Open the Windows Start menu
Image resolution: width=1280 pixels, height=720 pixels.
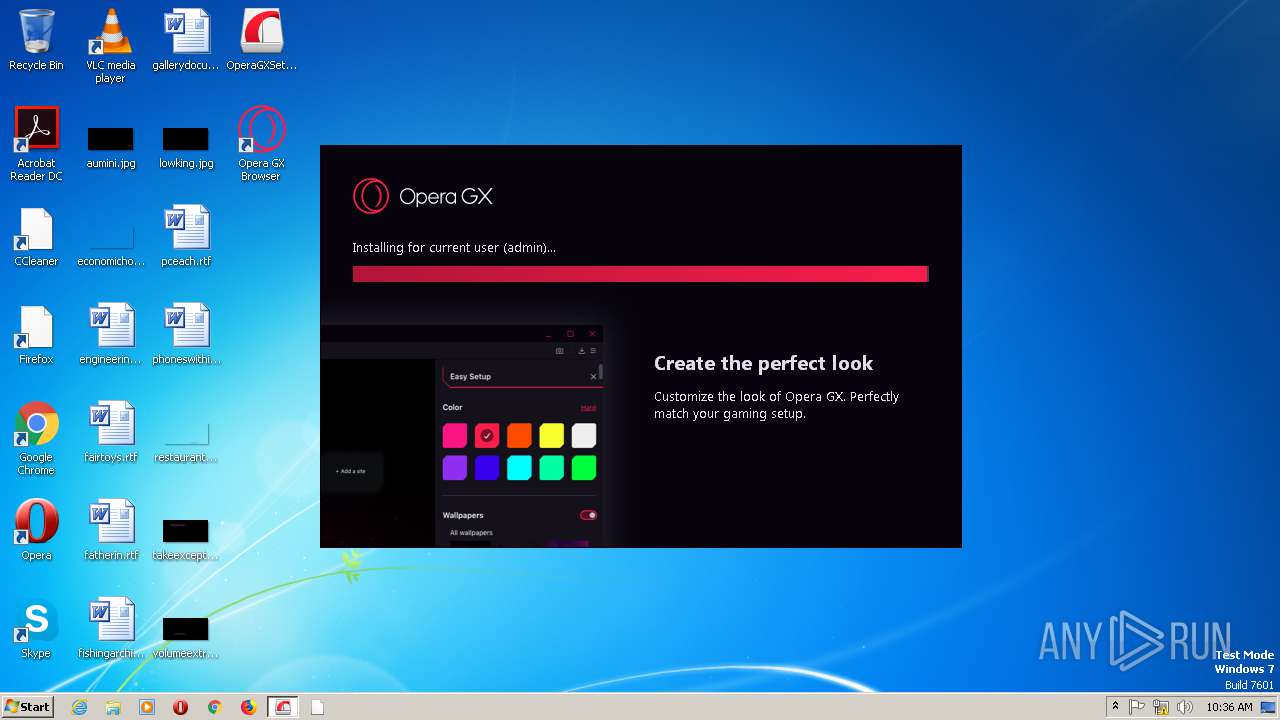(x=28, y=707)
